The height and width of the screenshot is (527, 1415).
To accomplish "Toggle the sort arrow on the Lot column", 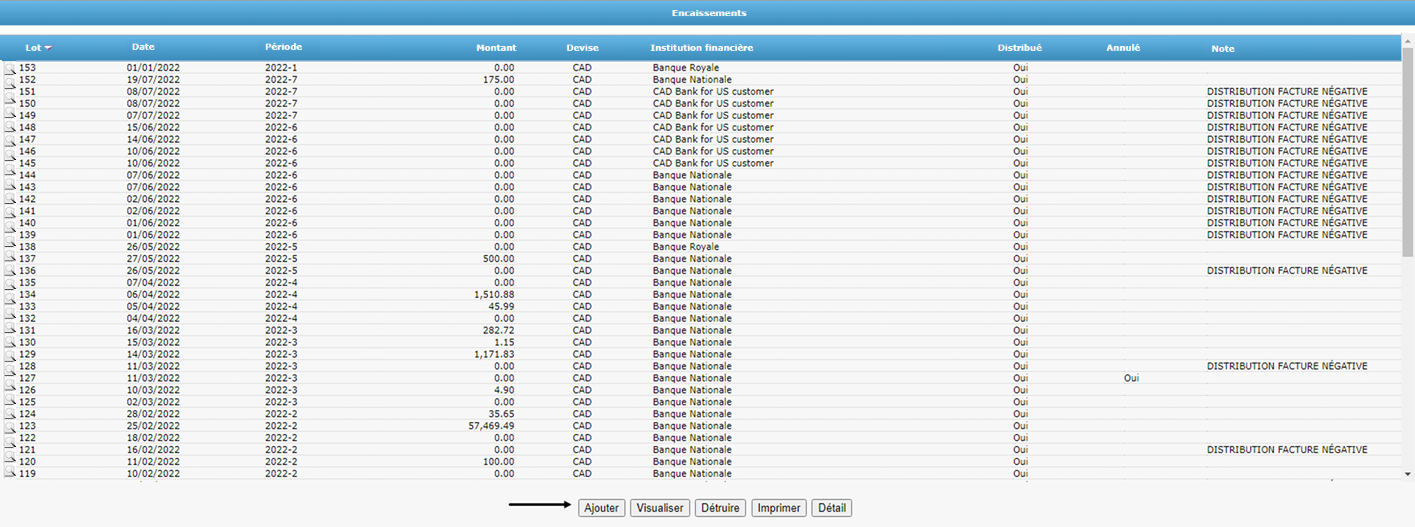I will [x=48, y=48].
